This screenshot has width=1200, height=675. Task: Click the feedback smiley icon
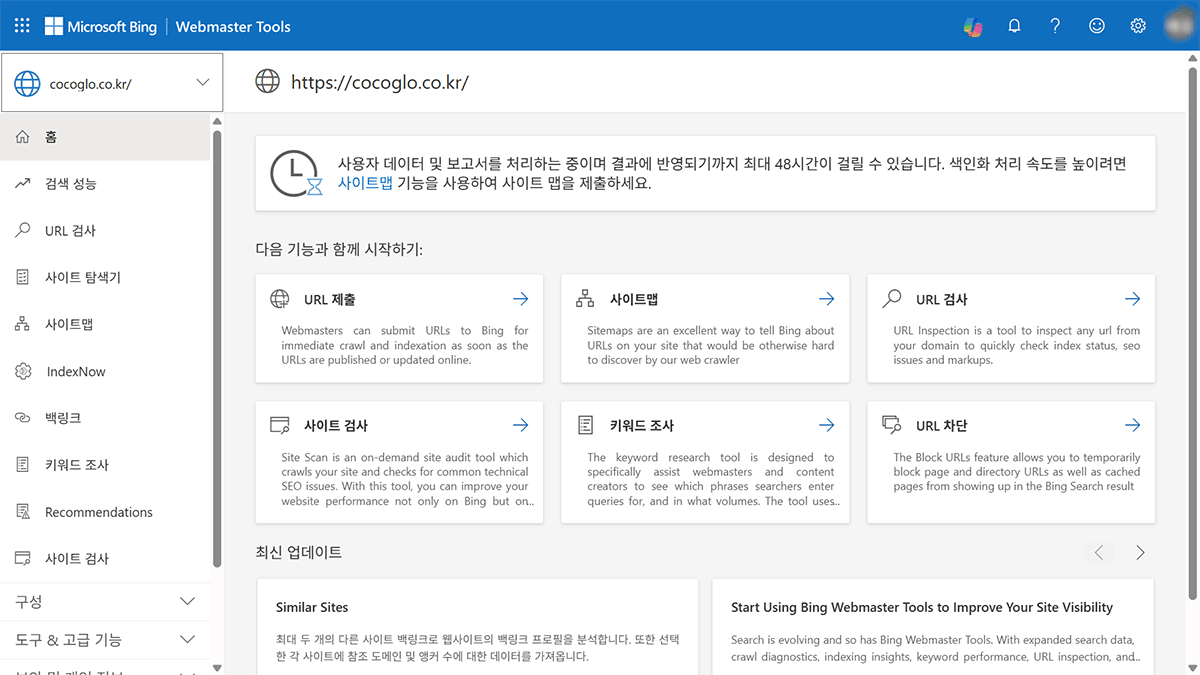(x=1097, y=26)
